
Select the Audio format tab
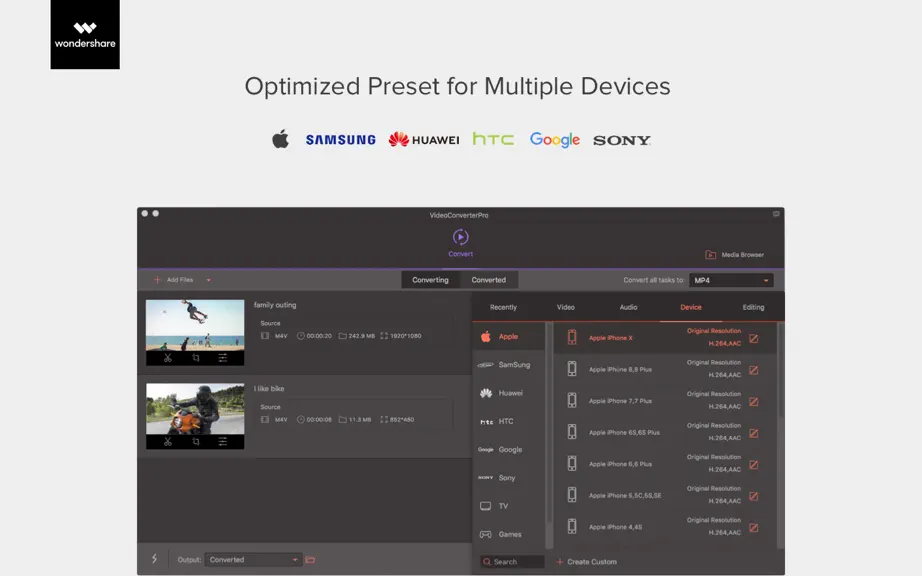pos(628,307)
